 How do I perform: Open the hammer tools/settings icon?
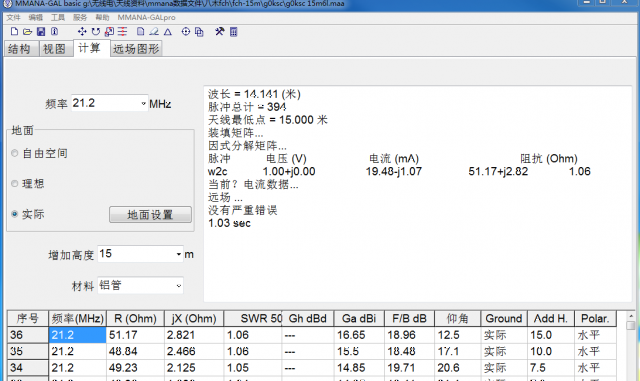click(220, 31)
